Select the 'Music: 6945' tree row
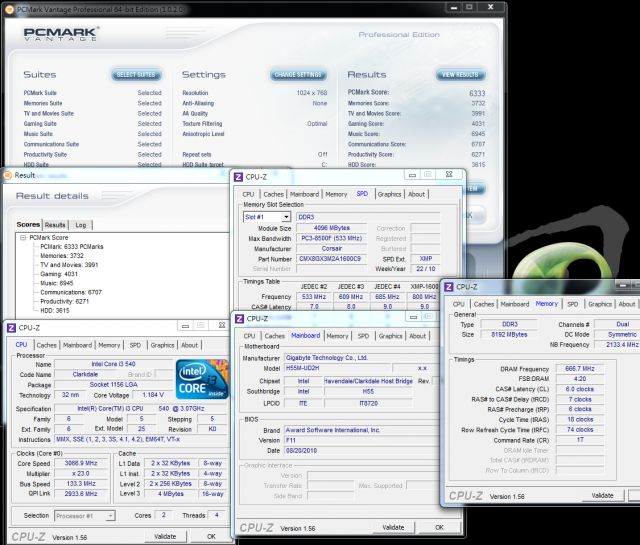 point(57,283)
